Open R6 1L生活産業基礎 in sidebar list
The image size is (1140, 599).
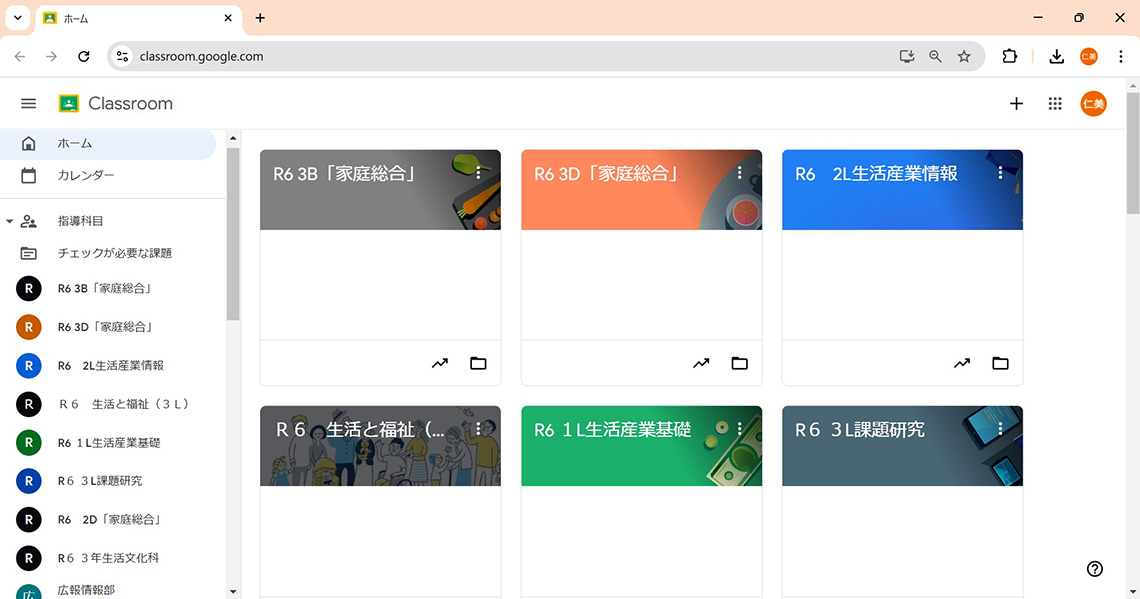tap(109, 443)
